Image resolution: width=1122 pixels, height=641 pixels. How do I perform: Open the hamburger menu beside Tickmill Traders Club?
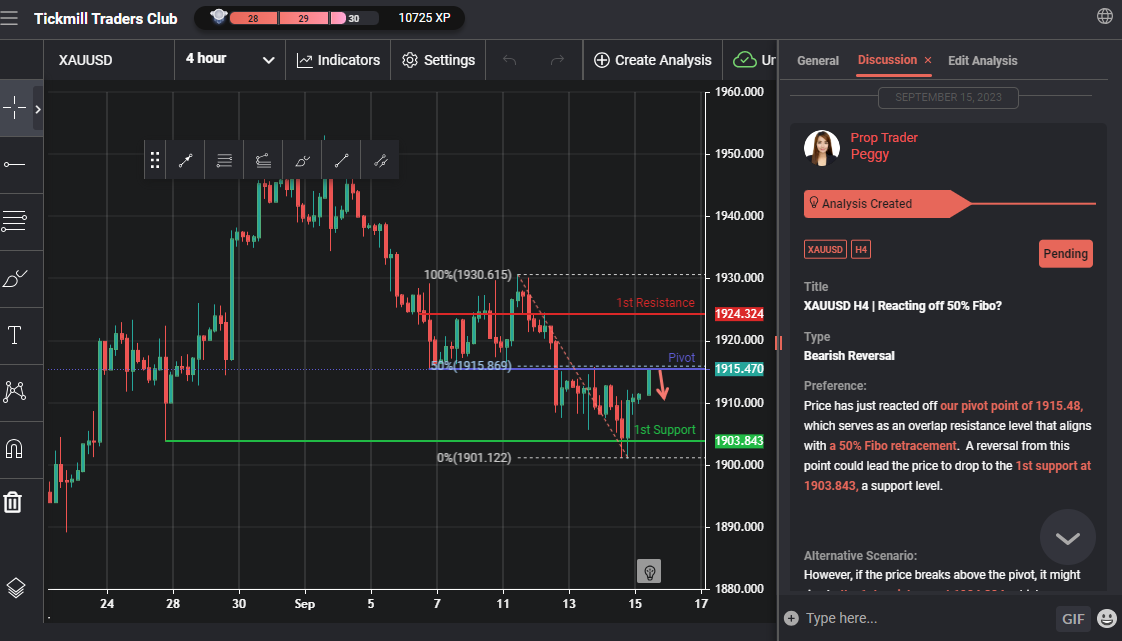point(9,18)
